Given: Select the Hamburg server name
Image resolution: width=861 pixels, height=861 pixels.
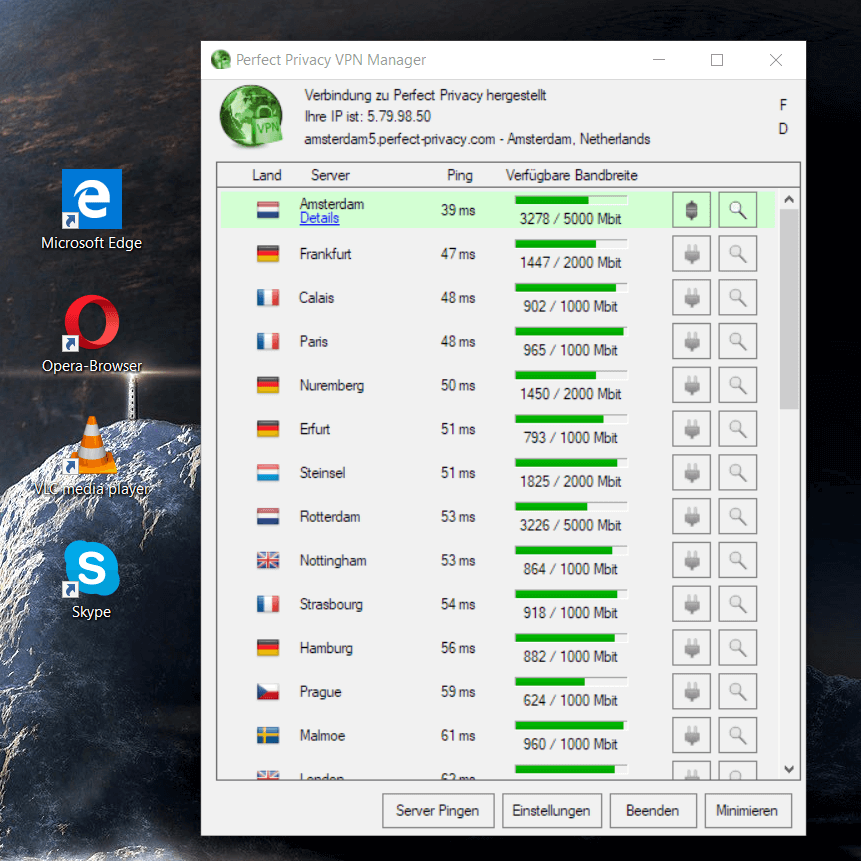Looking at the screenshot, I should pyautogui.click(x=326, y=648).
